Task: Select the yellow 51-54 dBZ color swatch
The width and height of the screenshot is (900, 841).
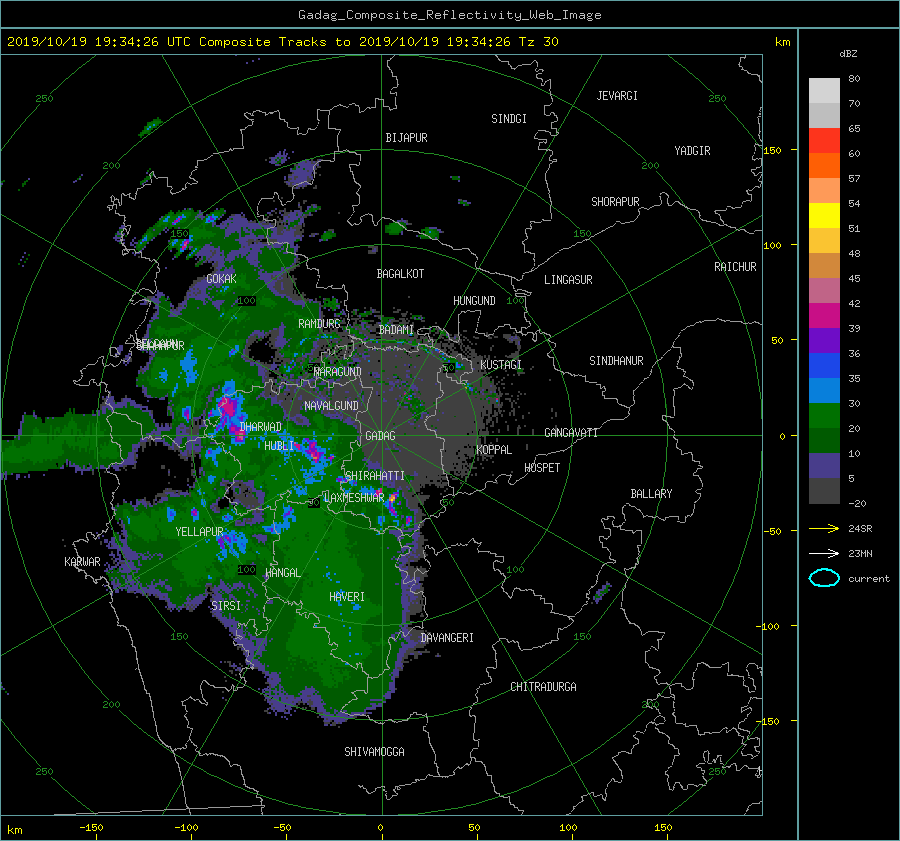Action: [824, 216]
